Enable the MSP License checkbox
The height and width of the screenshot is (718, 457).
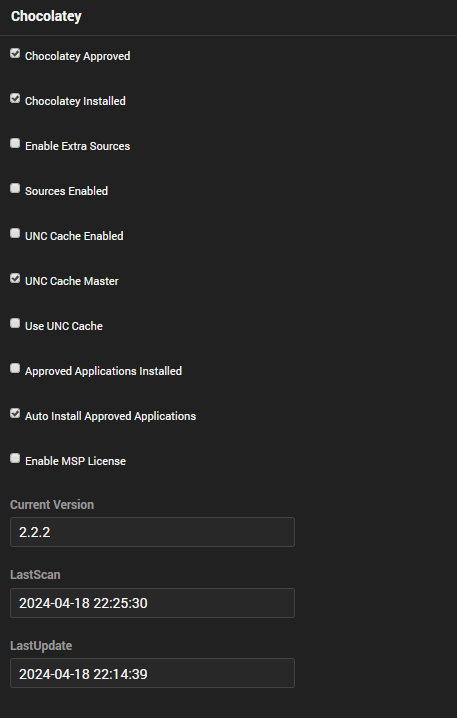pos(15,458)
